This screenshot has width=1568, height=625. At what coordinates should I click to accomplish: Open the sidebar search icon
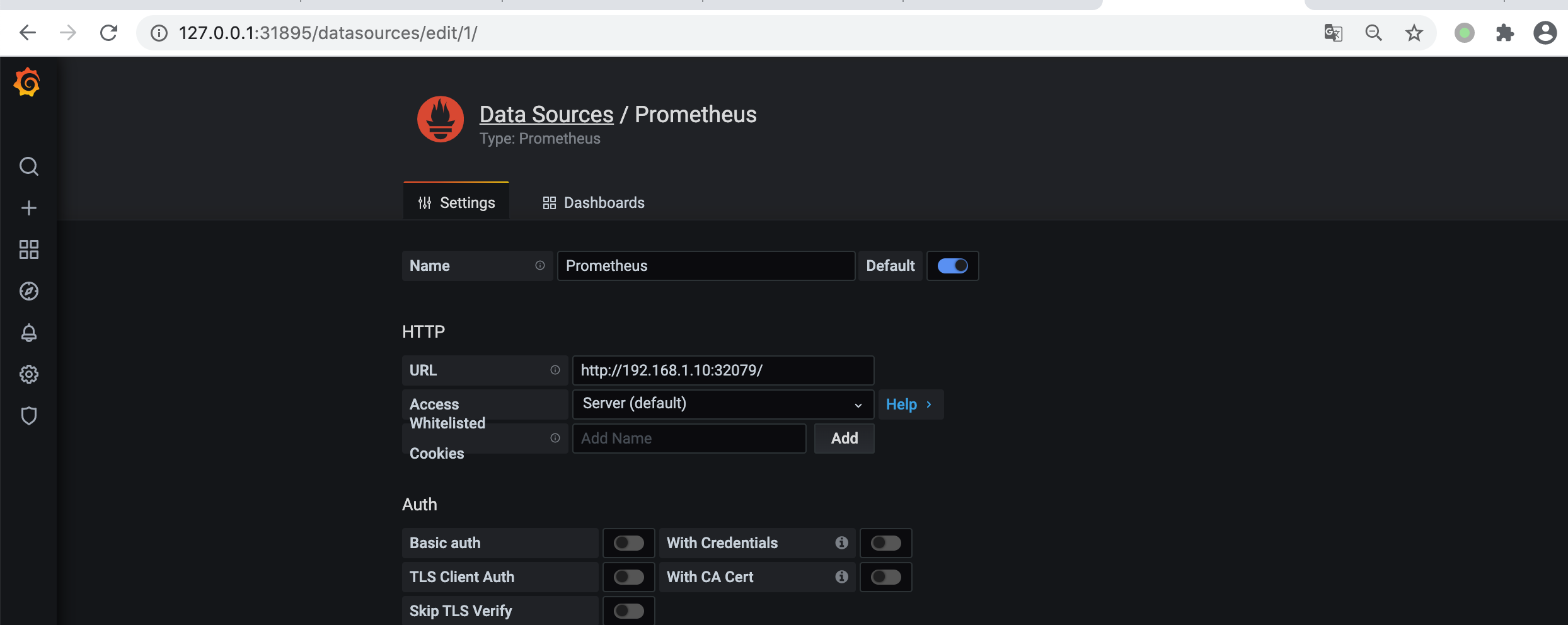[29, 166]
